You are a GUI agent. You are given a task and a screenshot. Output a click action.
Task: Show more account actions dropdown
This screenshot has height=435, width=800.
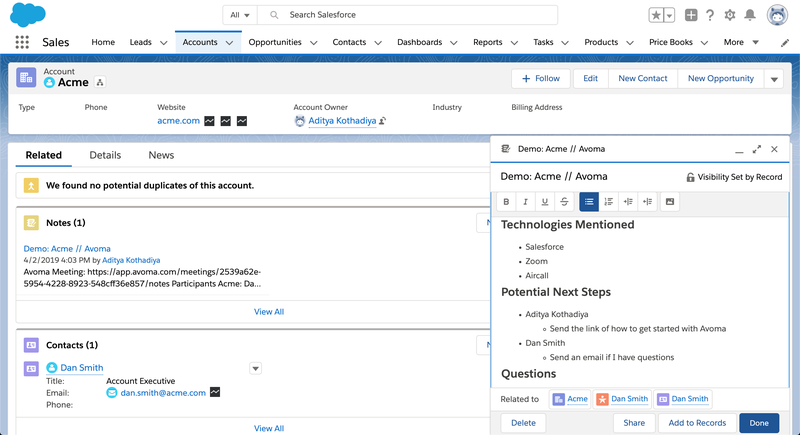tap(774, 79)
